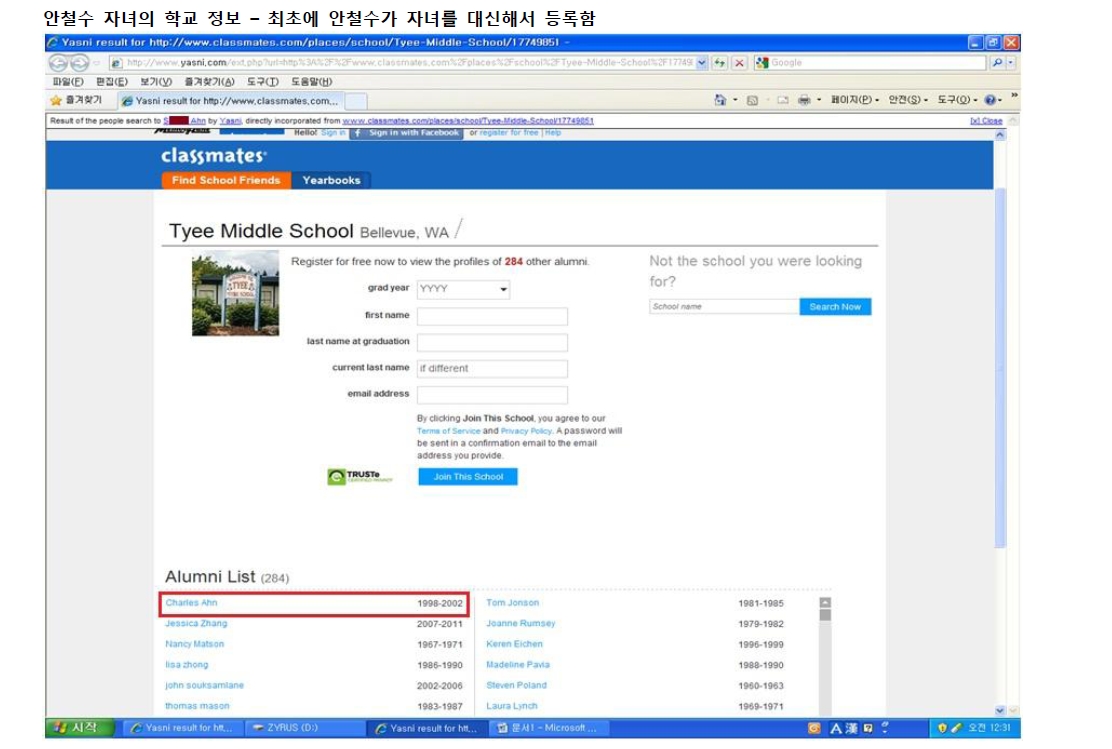Click the TRUSTe certified privacy badge
Screen dimensions: 1112x749
click(x=360, y=476)
